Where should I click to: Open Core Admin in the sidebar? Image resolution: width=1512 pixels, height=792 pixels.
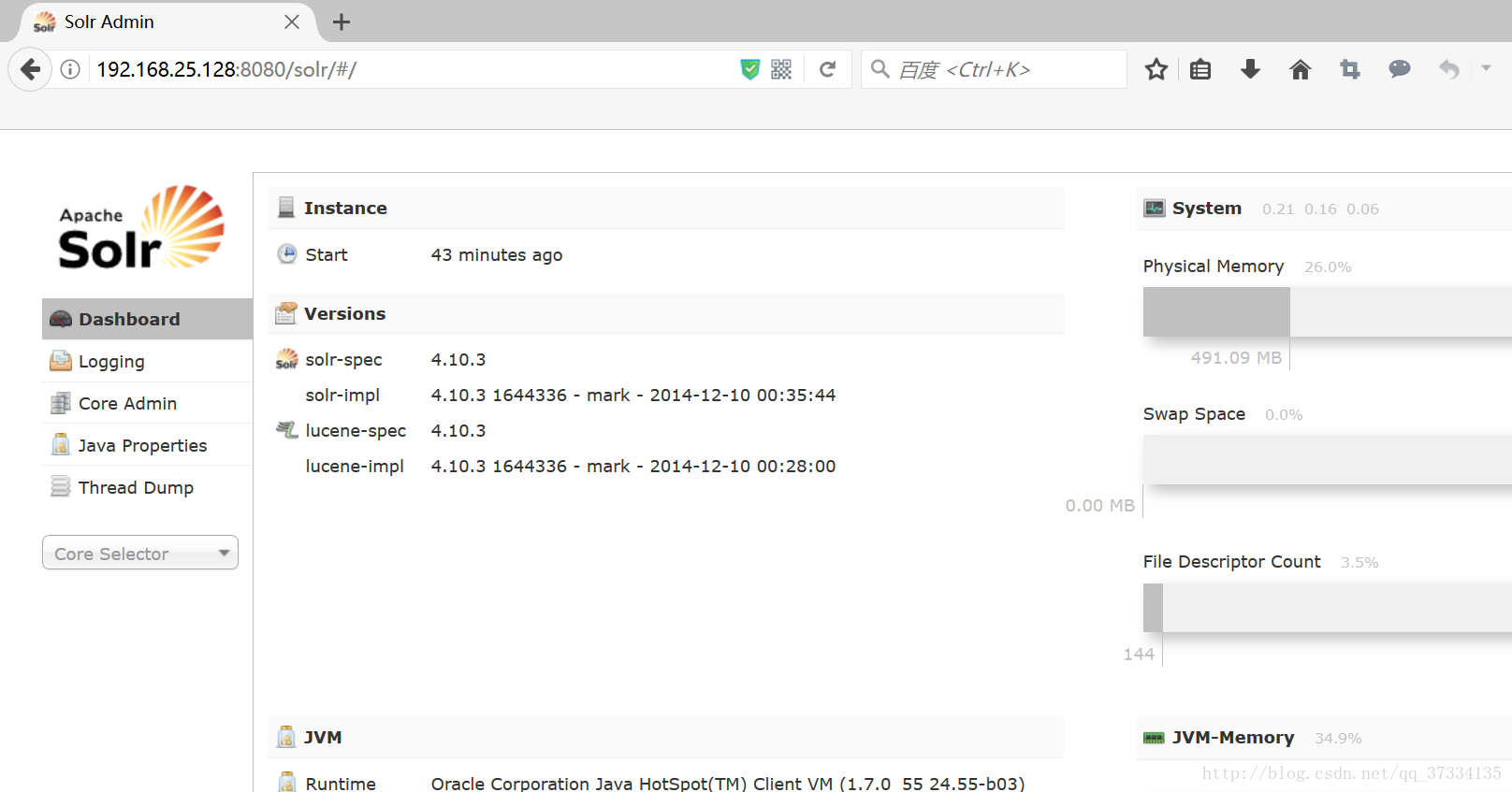click(x=147, y=403)
